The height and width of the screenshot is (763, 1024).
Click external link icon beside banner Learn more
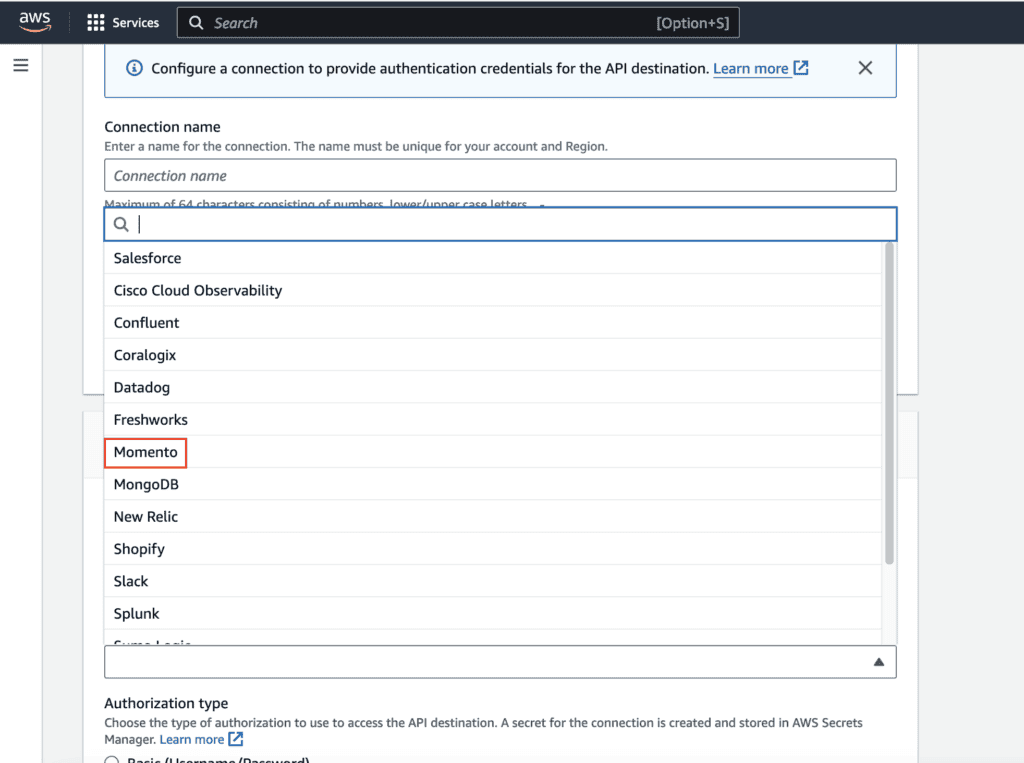coord(801,67)
